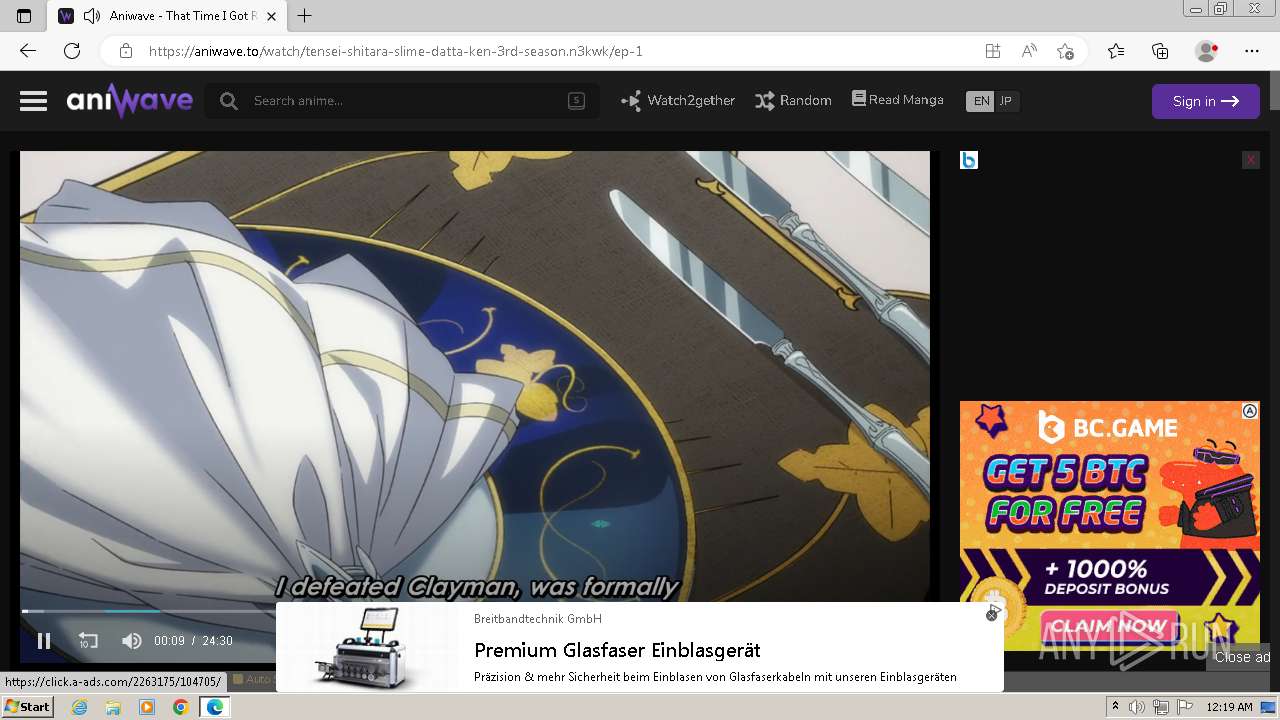
Task: Switch title language to JP
Action: [1006, 101]
